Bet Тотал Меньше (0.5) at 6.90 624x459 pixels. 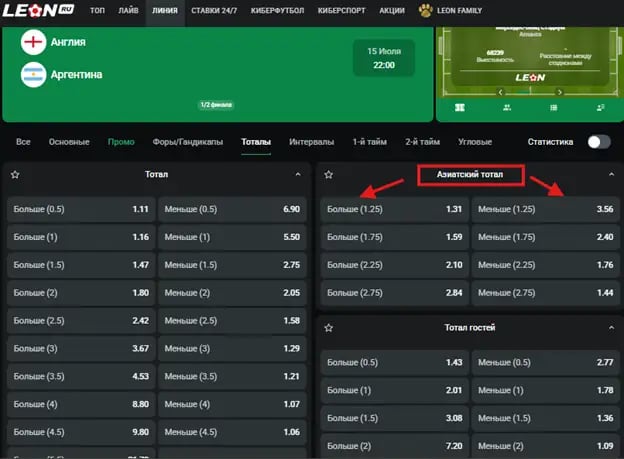[232, 209]
